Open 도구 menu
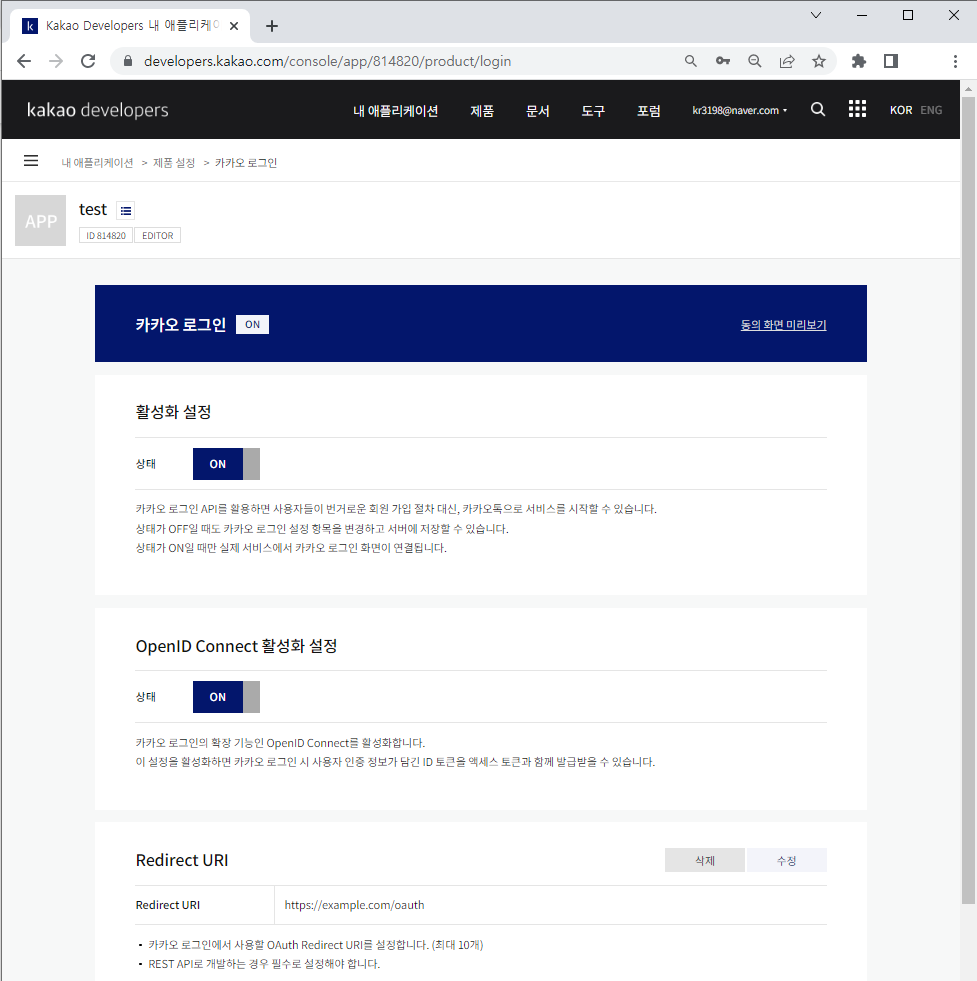Screen dimensions: 977x981 [x=593, y=111]
